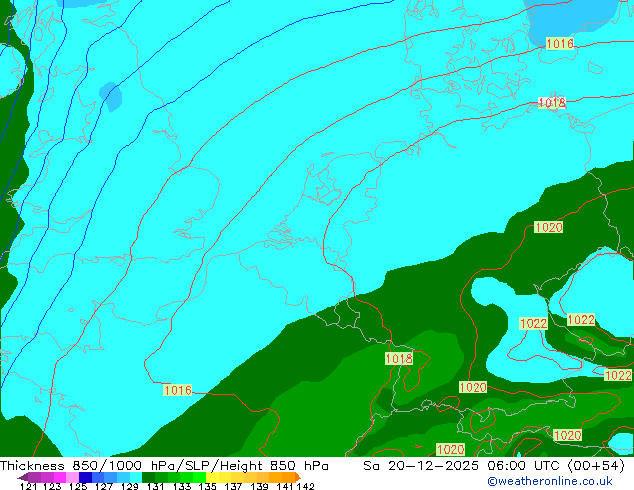
Task: Click the legend value 137
Action: pos(233,486)
